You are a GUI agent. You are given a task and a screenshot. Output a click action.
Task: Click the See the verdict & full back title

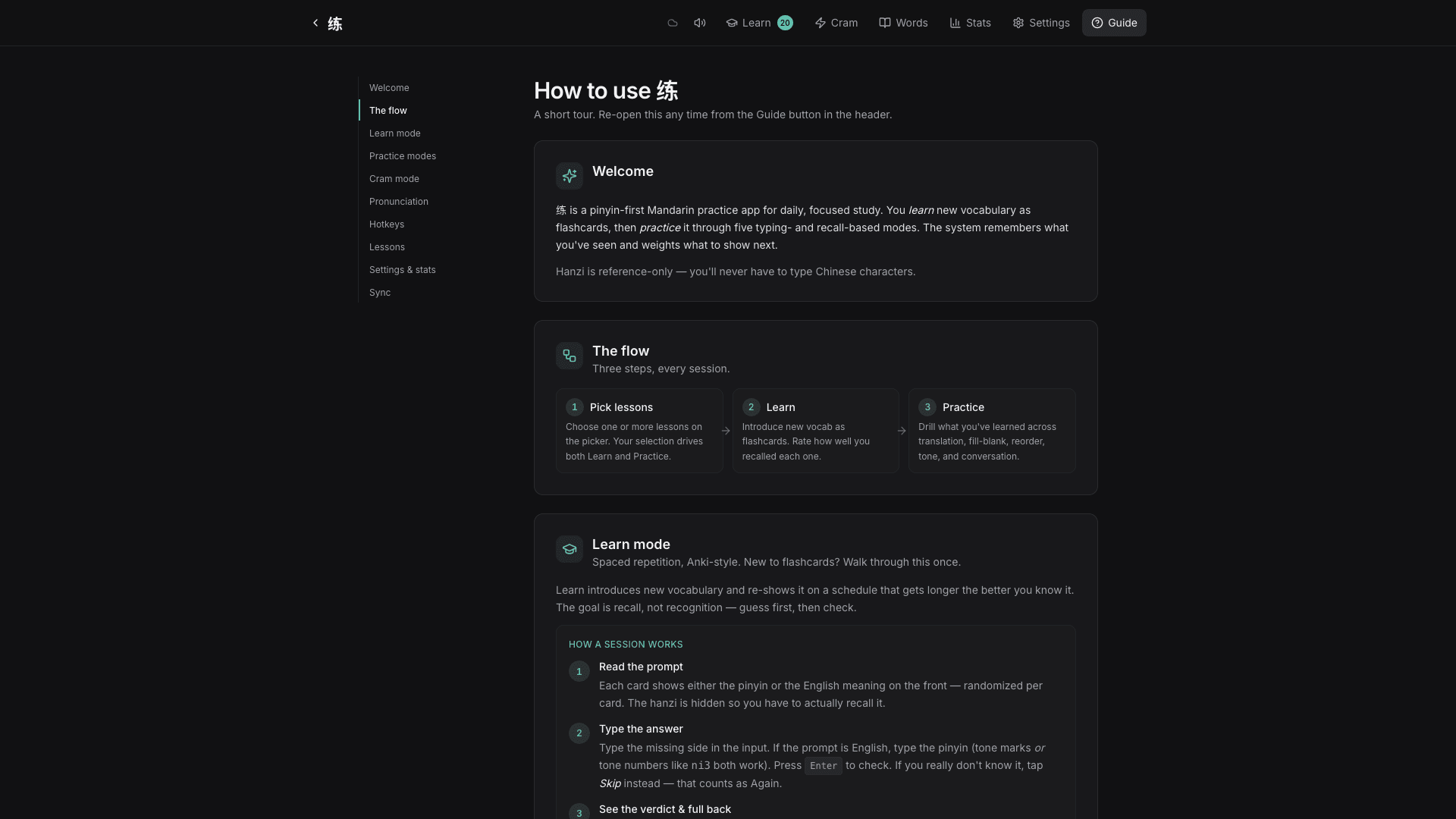(665, 809)
